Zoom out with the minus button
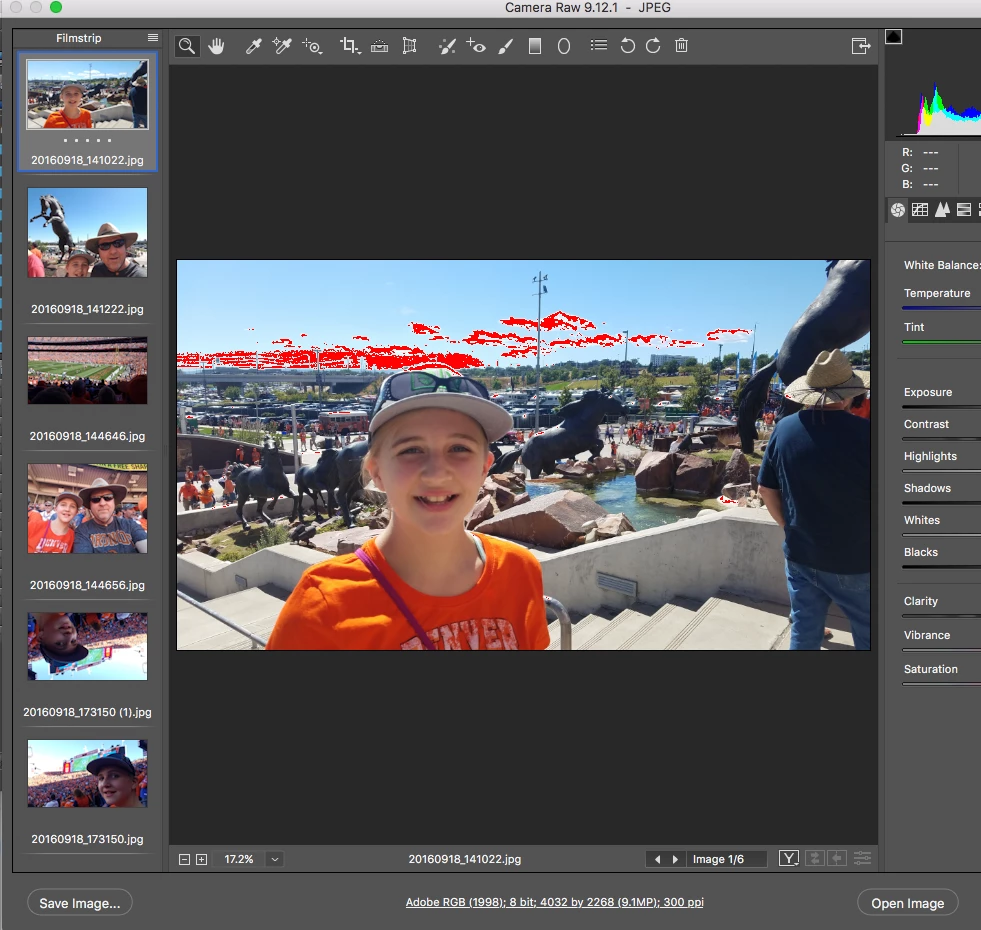The height and width of the screenshot is (930, 981). coord(185,859)
